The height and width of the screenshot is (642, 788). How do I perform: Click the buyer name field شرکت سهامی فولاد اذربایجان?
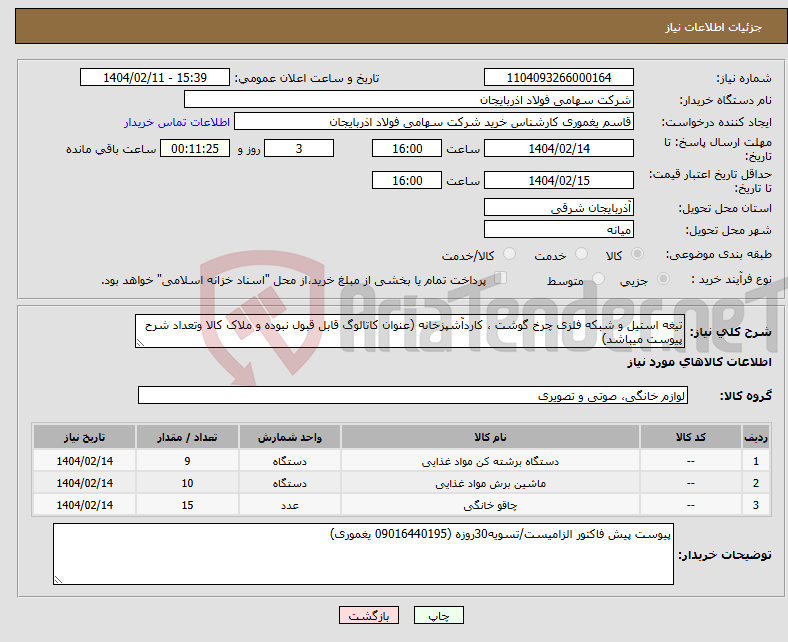[409, 100]
